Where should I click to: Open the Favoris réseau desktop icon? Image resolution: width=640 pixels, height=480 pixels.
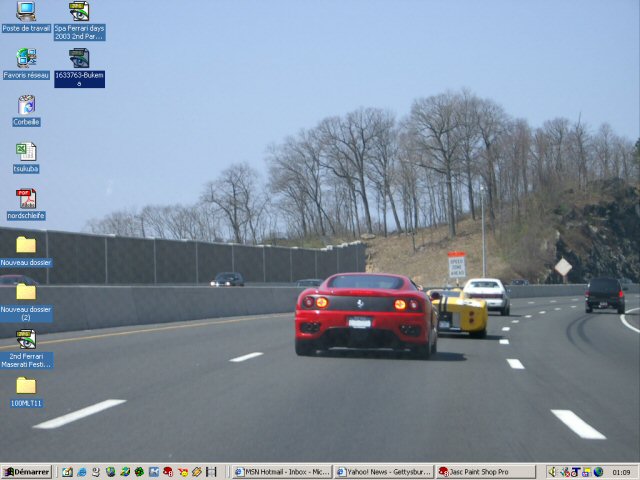click(x=26, y=64)
